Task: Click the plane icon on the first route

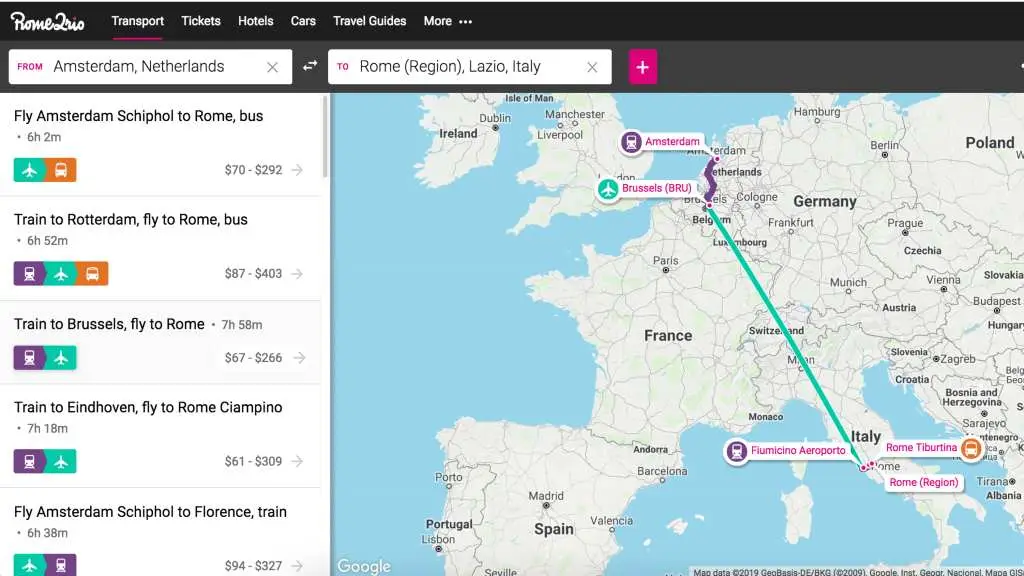Action: coord(27,169)
